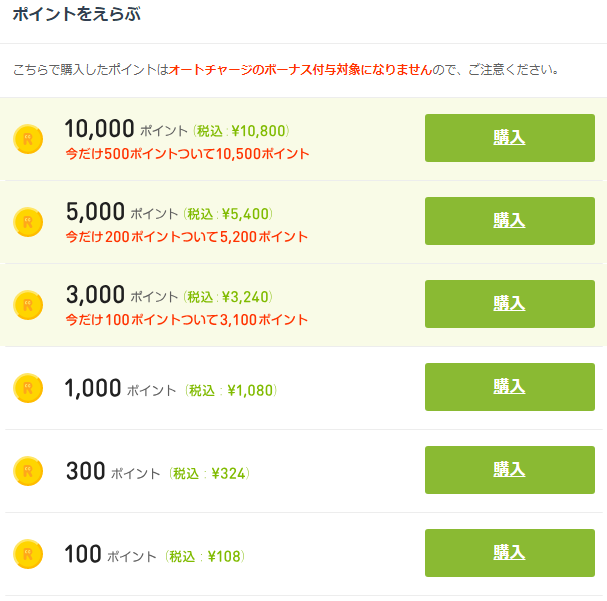Select the coin icon for 3,000 points
The image size is (607, 601).
coord(28,305)
